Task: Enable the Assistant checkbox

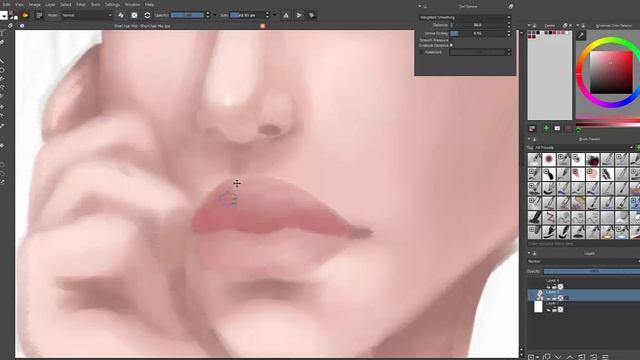Action: click(422, 52)
